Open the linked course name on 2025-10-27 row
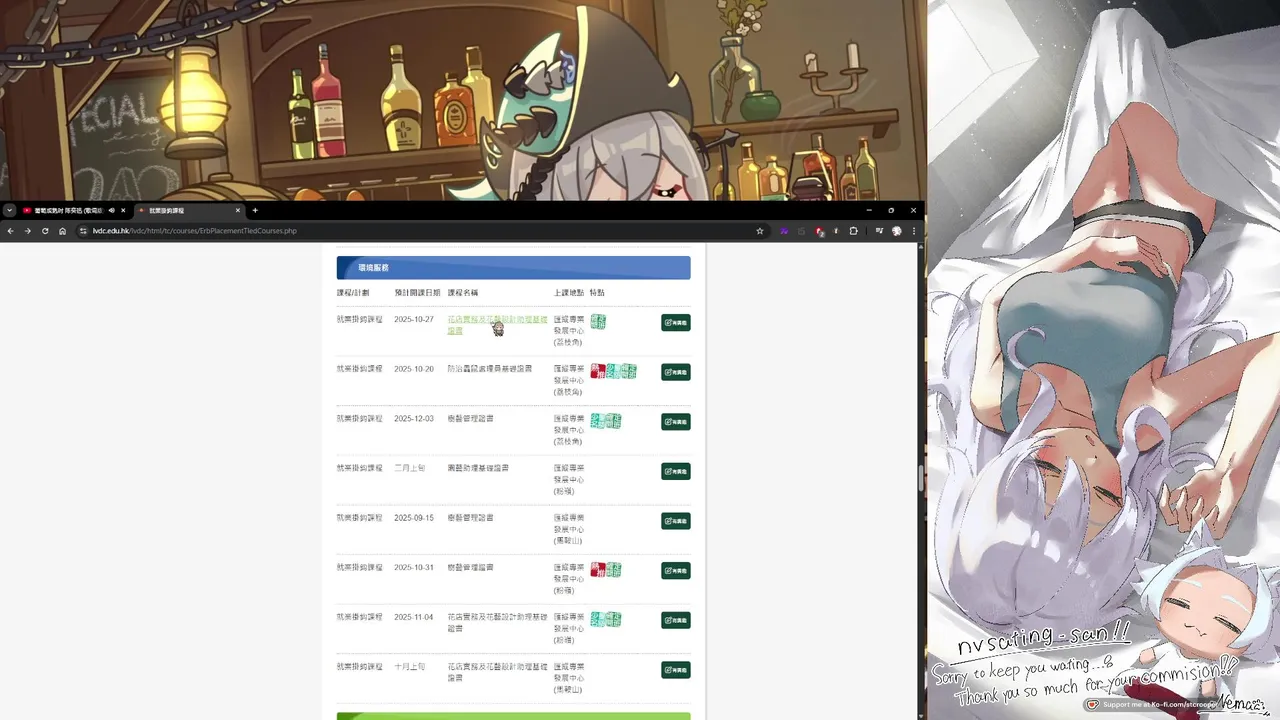The image size is (1280, 720). pos(497,325)
